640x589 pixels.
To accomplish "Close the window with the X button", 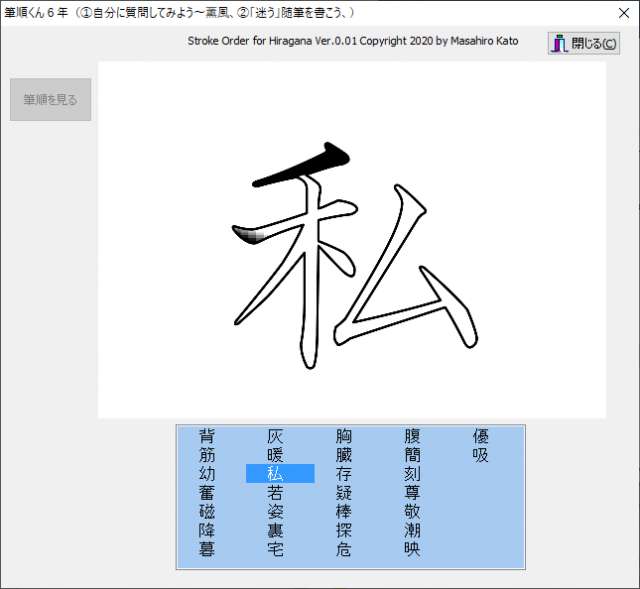I will [x=624, y=13].
